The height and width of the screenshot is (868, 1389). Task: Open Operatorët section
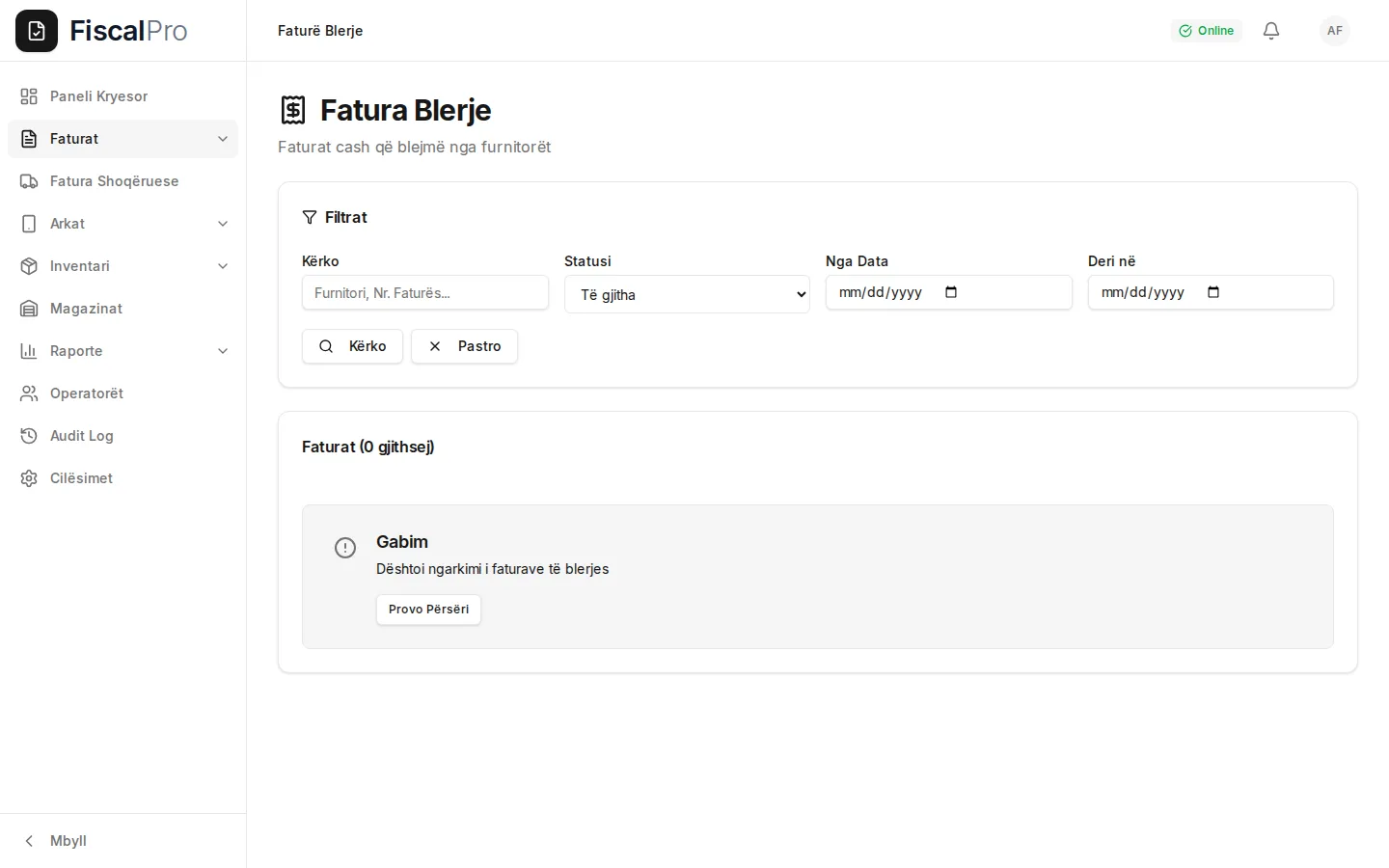(123, 393)
